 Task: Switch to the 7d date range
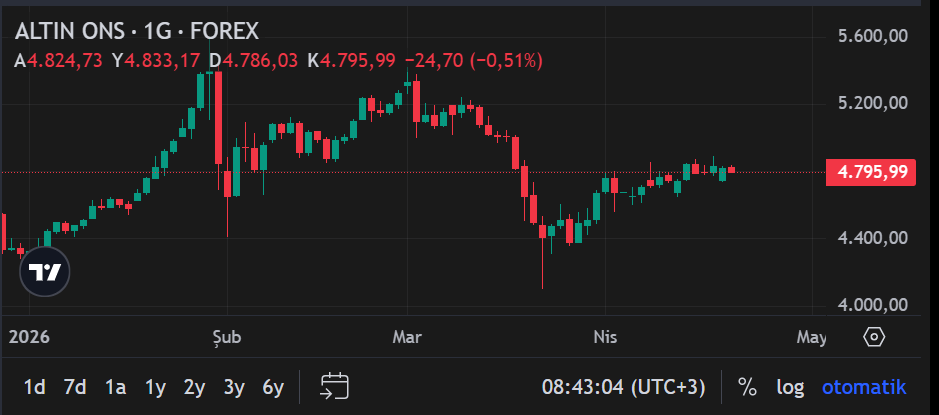coord(74,386)
